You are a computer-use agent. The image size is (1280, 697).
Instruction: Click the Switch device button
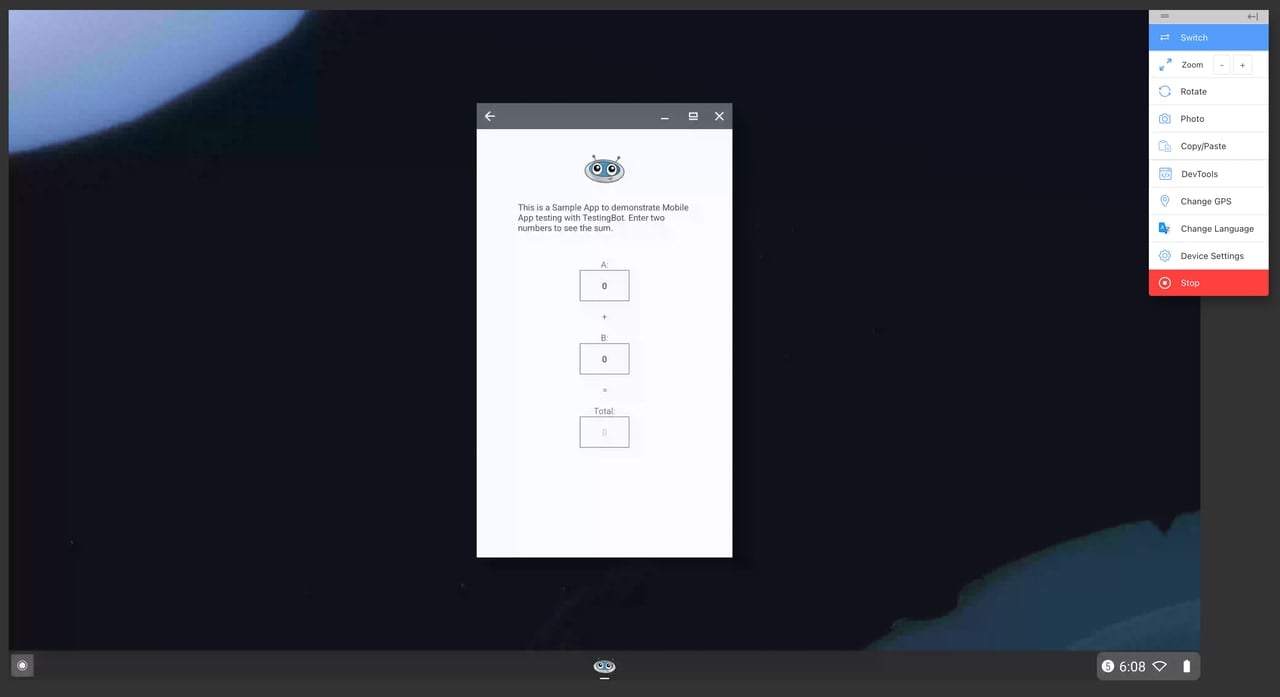click(x=1208, y=37)
